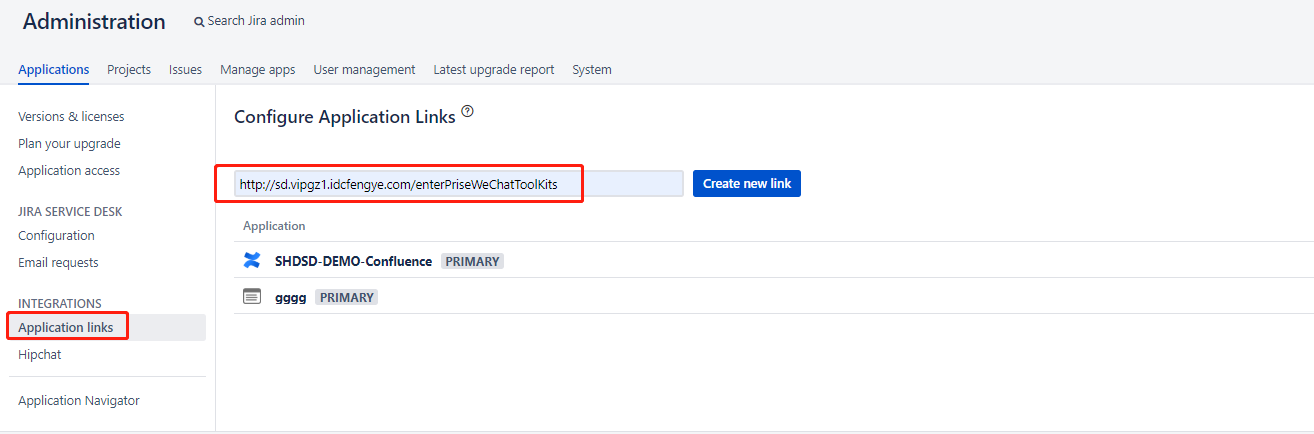
Task: Click the application URL input field
Action: pyautogui.click(x=458, y=184)
